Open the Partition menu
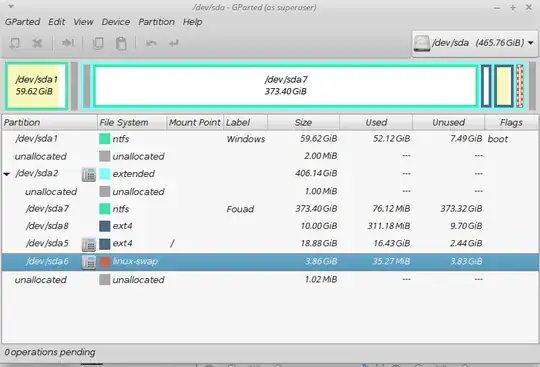This screenshot has height=367, width=540. point(156,22)
